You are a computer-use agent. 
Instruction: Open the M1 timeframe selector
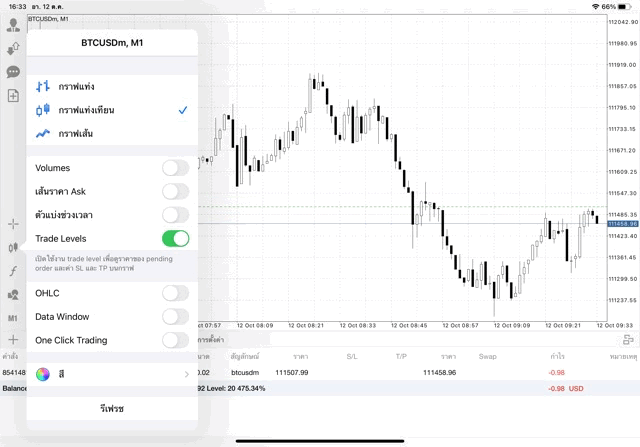coord(13,318)
